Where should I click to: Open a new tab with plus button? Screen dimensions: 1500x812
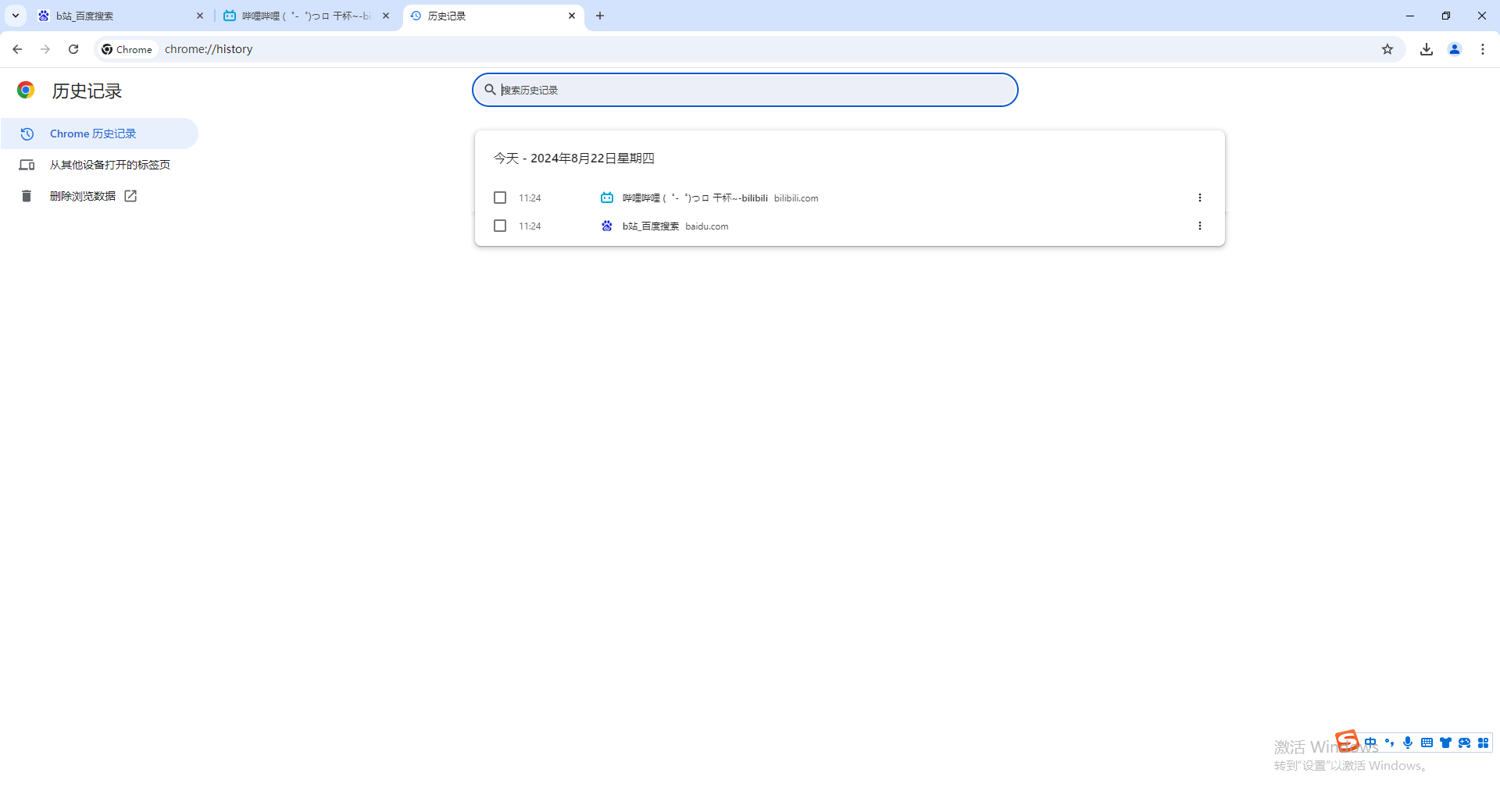coord(600,16)
